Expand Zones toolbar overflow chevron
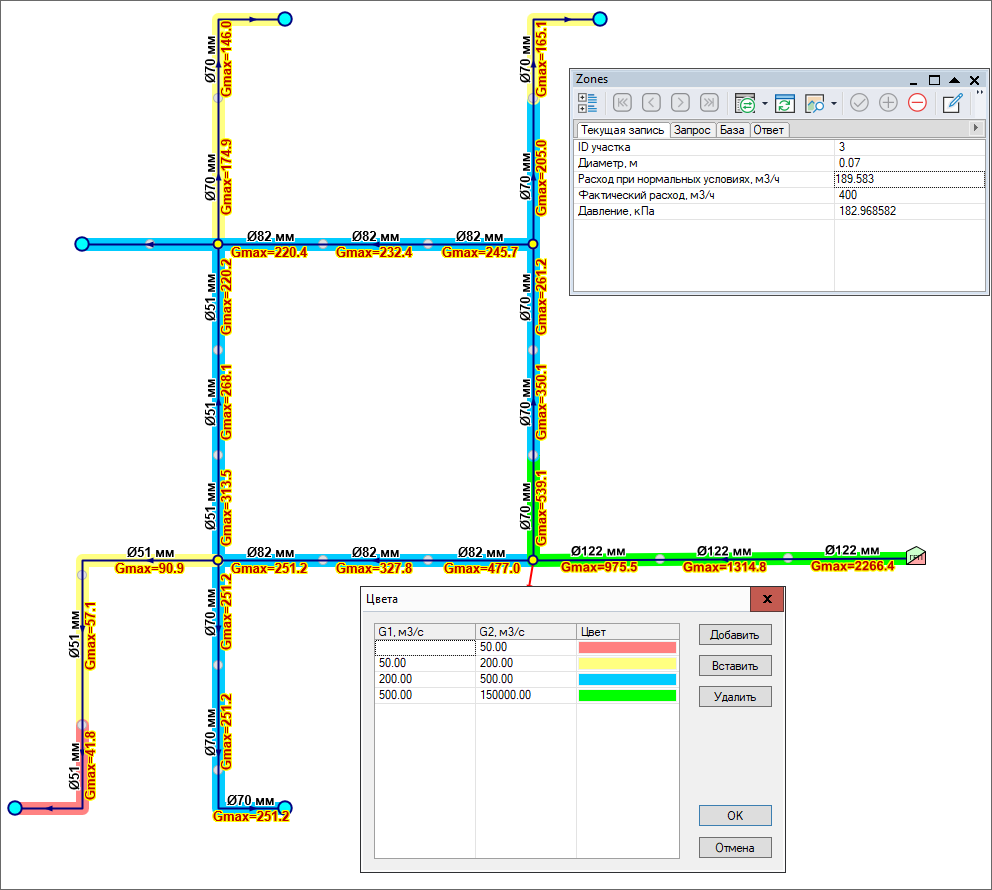992x890 pixels. (x=980, y=92)
